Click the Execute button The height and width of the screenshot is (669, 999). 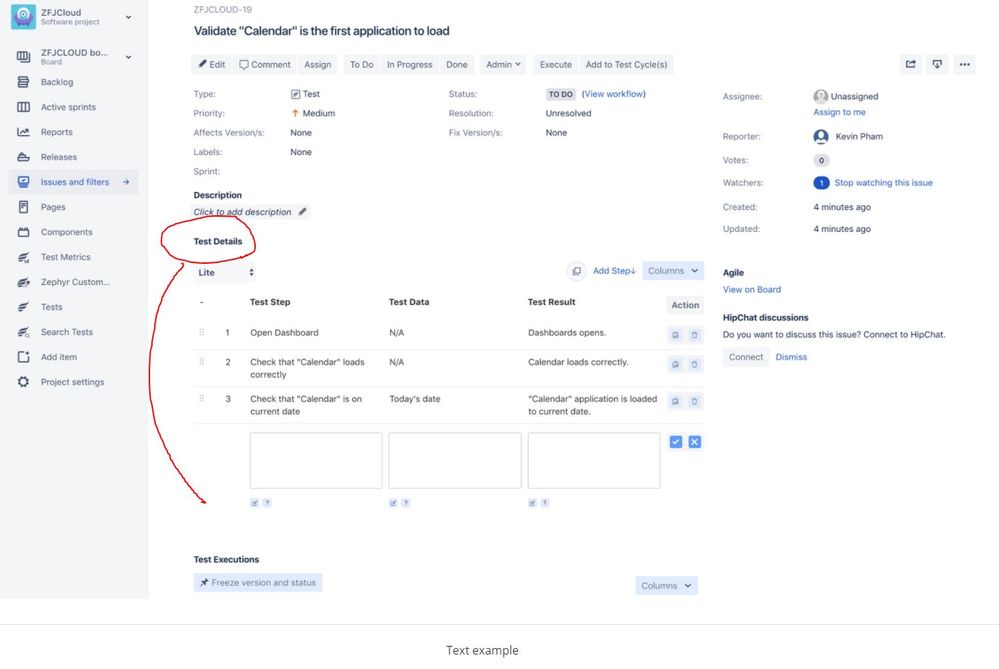coord(556,64)
